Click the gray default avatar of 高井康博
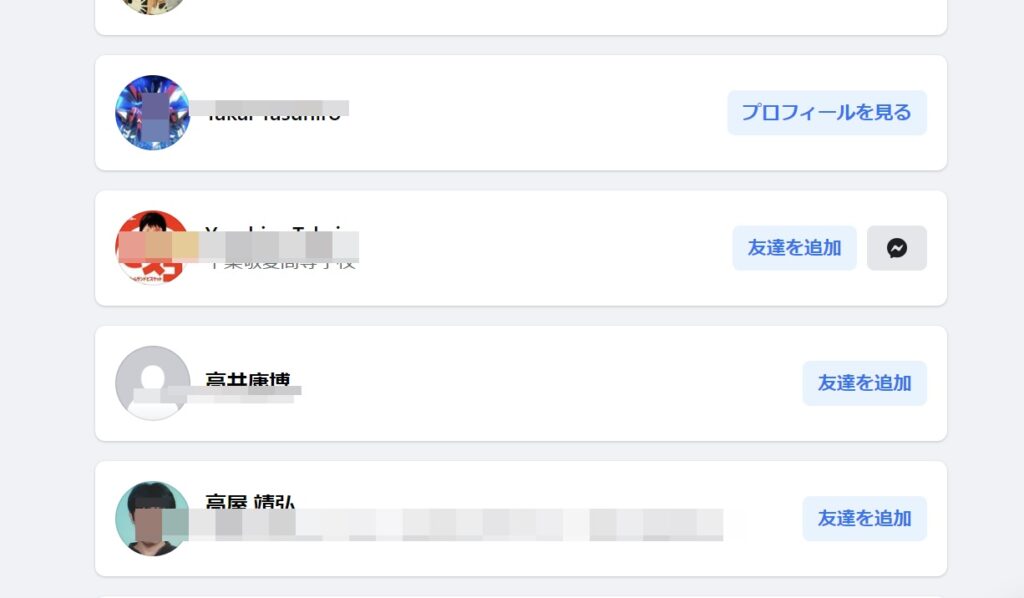Screen dimensions: 1024x598 pos(153,383)
